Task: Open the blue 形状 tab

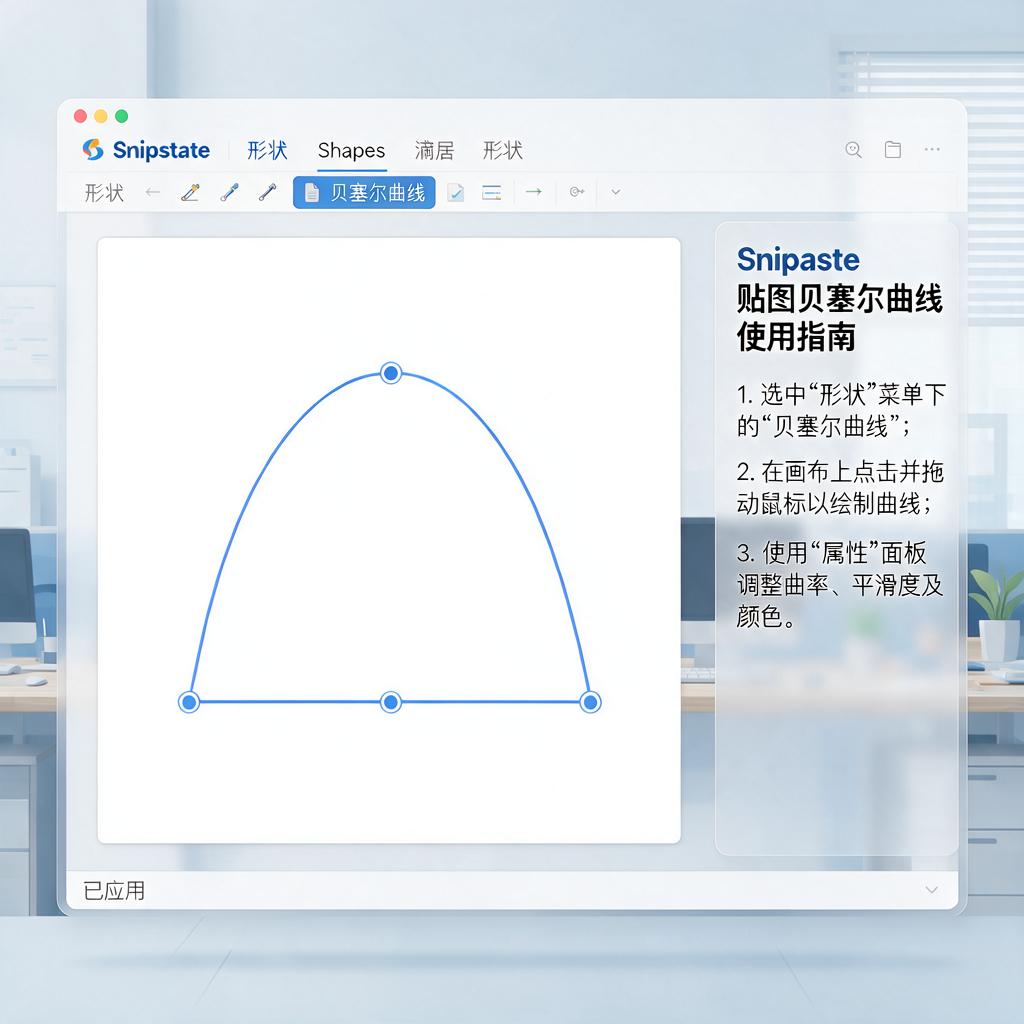Action: point(267,150)
